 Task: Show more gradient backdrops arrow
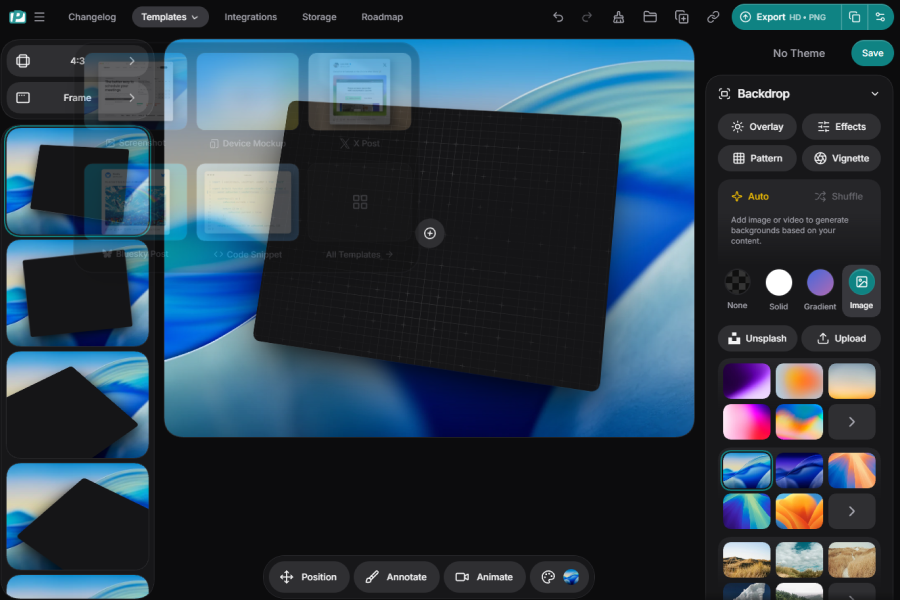tap(852, 422)
